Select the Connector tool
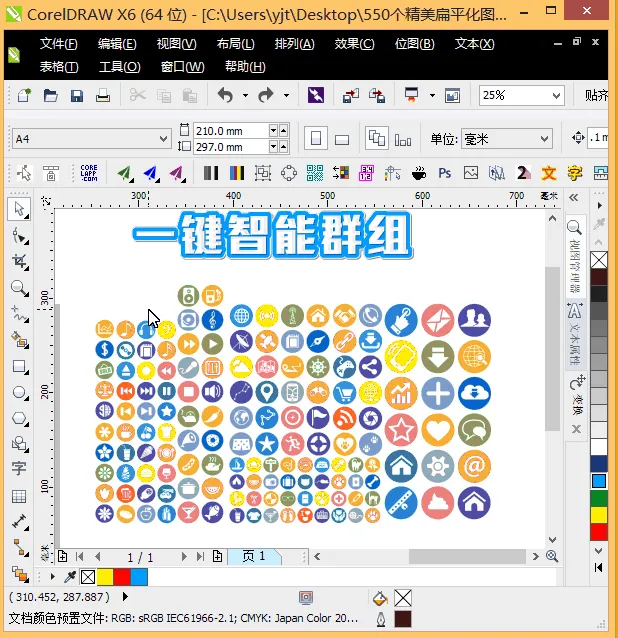 coord(19,547)
